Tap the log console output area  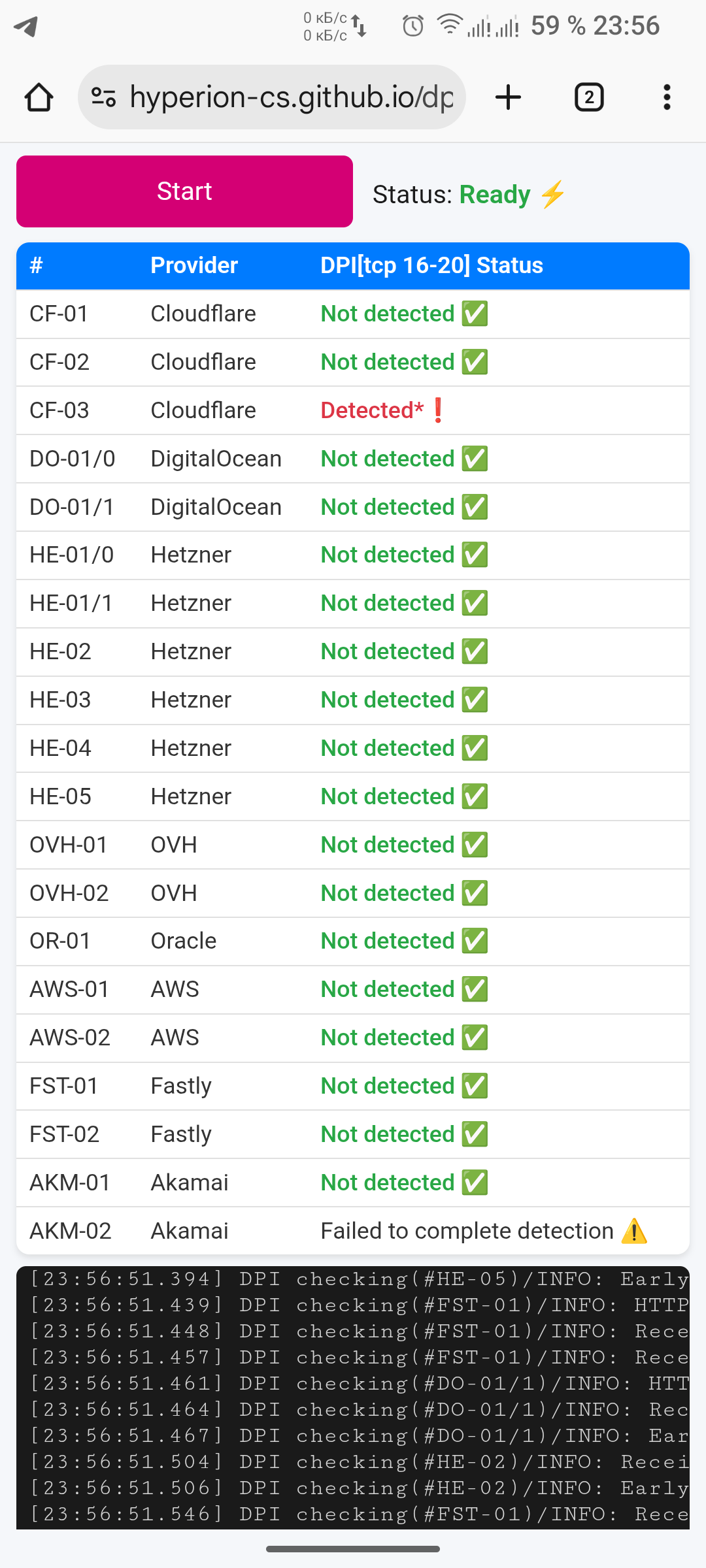(x=353, y=1397)
